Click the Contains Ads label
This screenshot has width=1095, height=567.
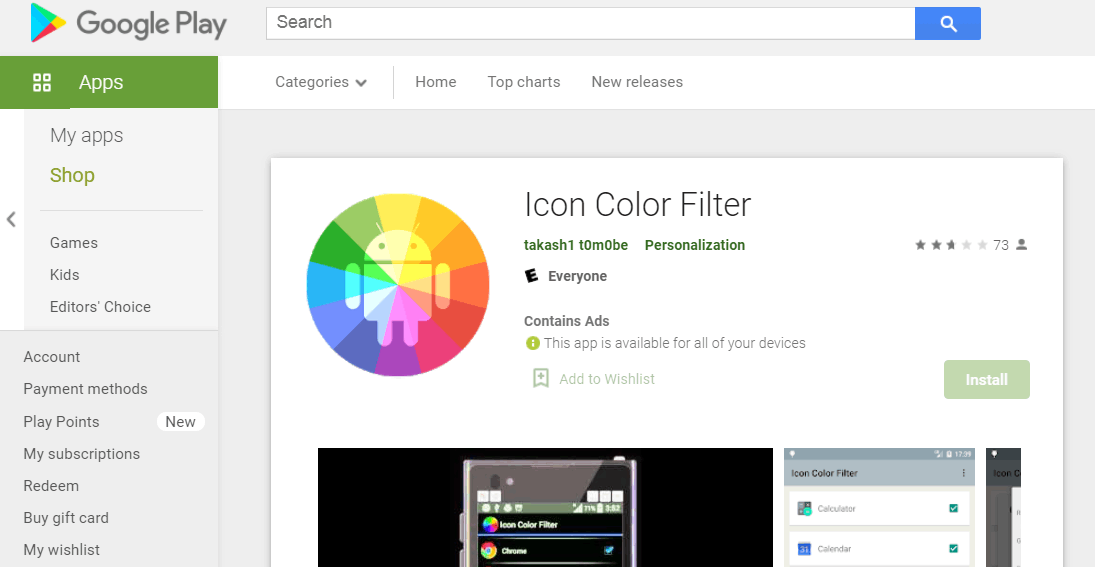click(x=566, y=321)
